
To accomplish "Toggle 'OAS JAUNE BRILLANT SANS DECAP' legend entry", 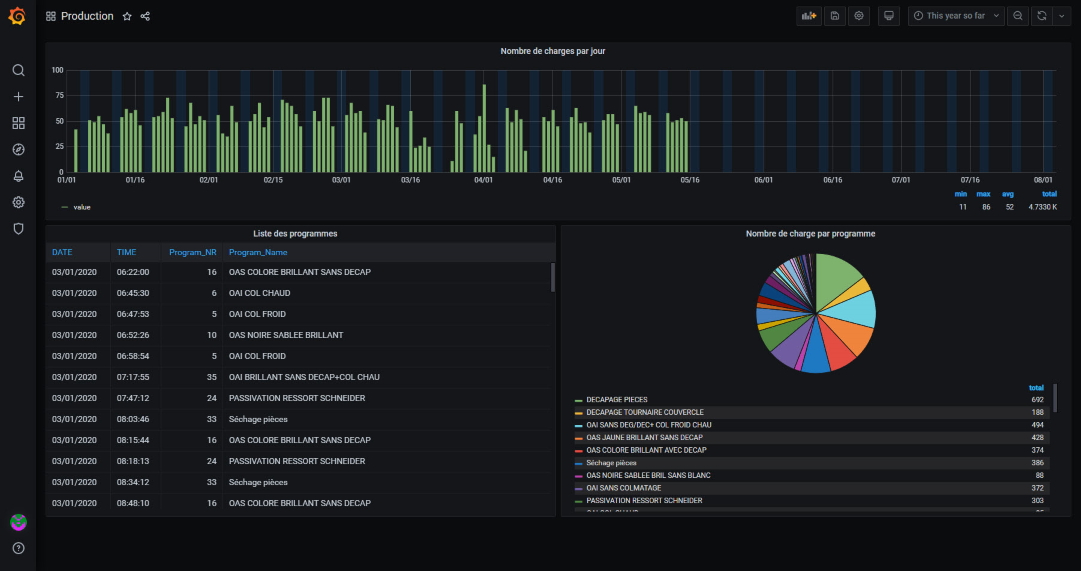I will click(645, 437).
